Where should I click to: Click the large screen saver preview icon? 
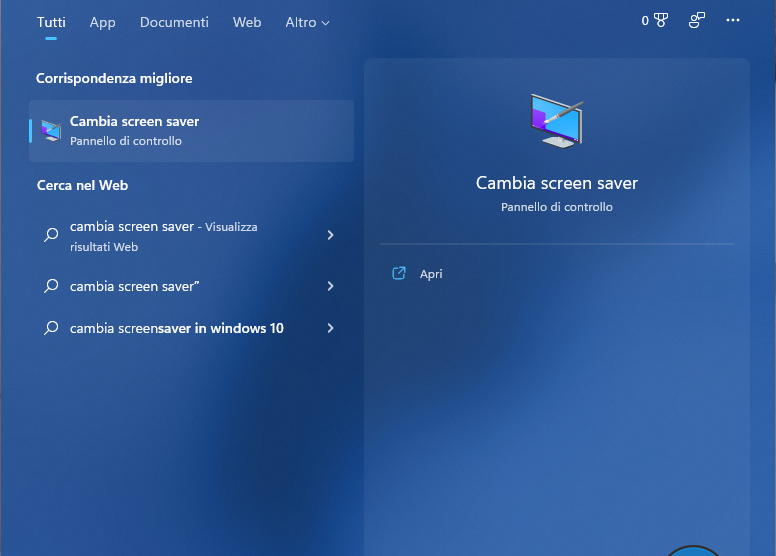click(557, 121)
